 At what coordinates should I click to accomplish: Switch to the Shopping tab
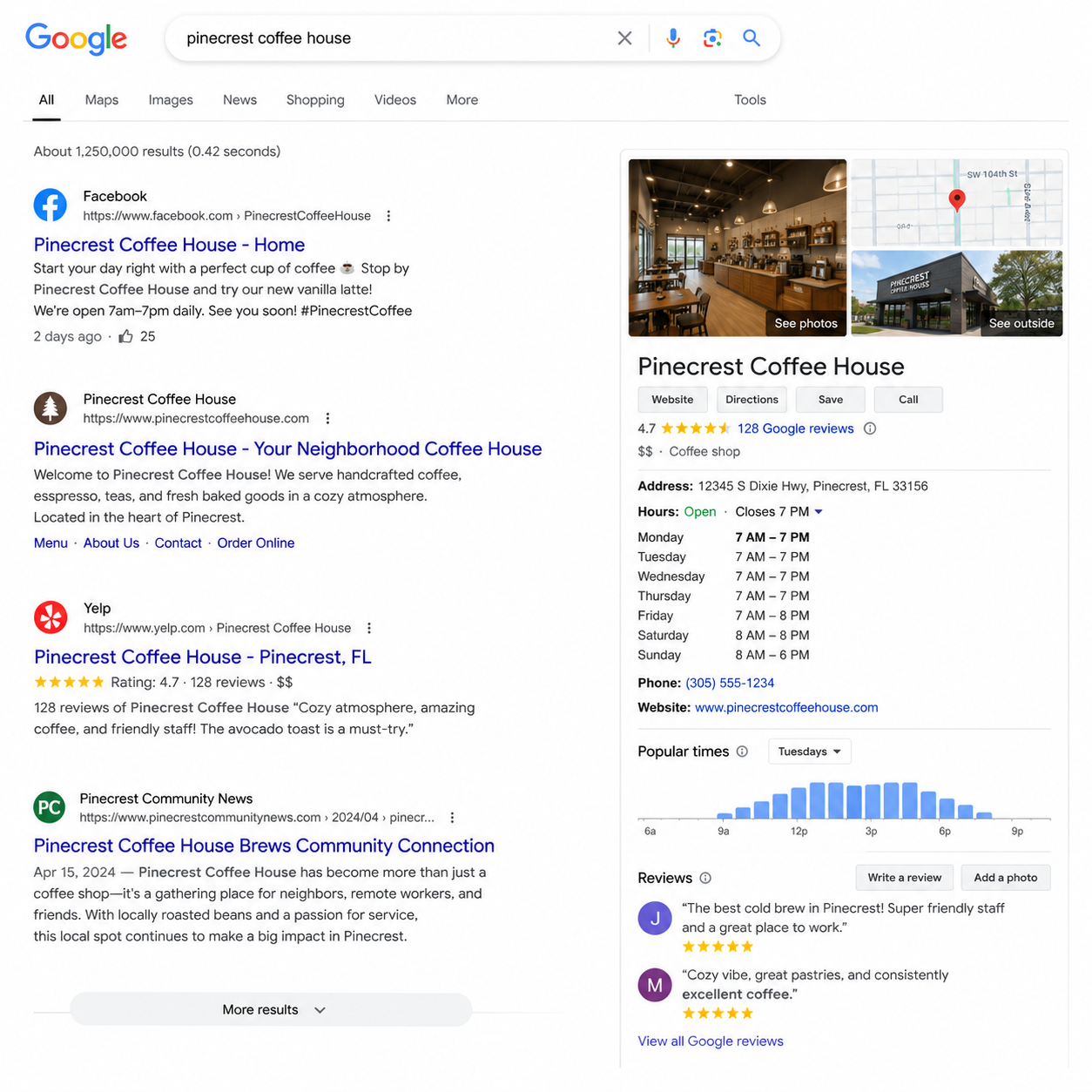[x=315, y=100]
